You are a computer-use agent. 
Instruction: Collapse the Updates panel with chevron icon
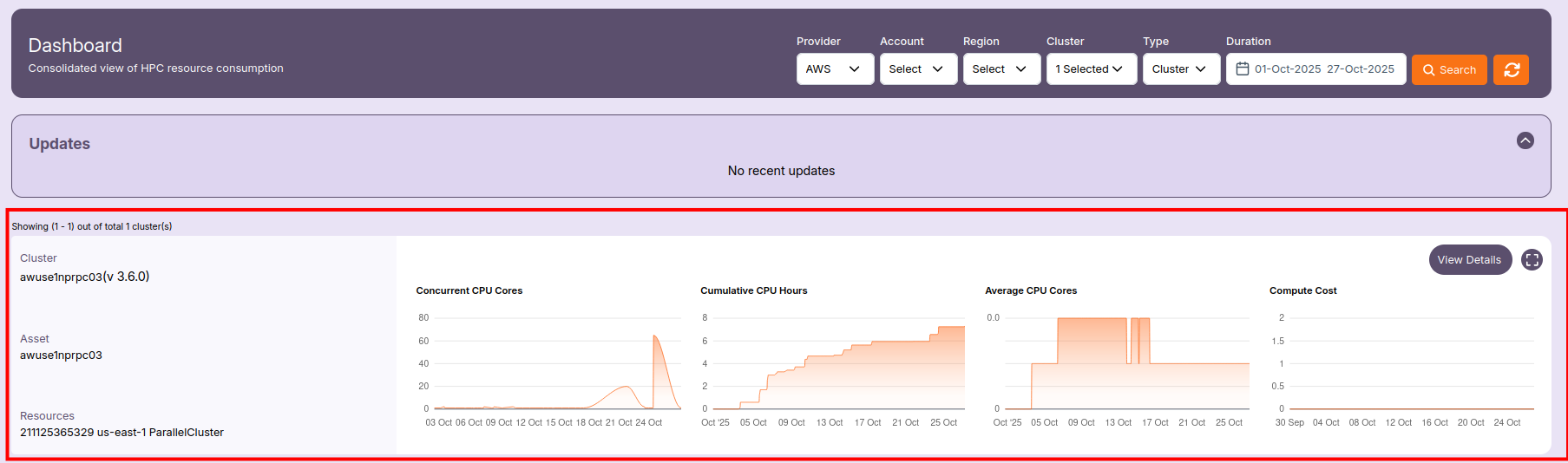[x=1525, y=140]
